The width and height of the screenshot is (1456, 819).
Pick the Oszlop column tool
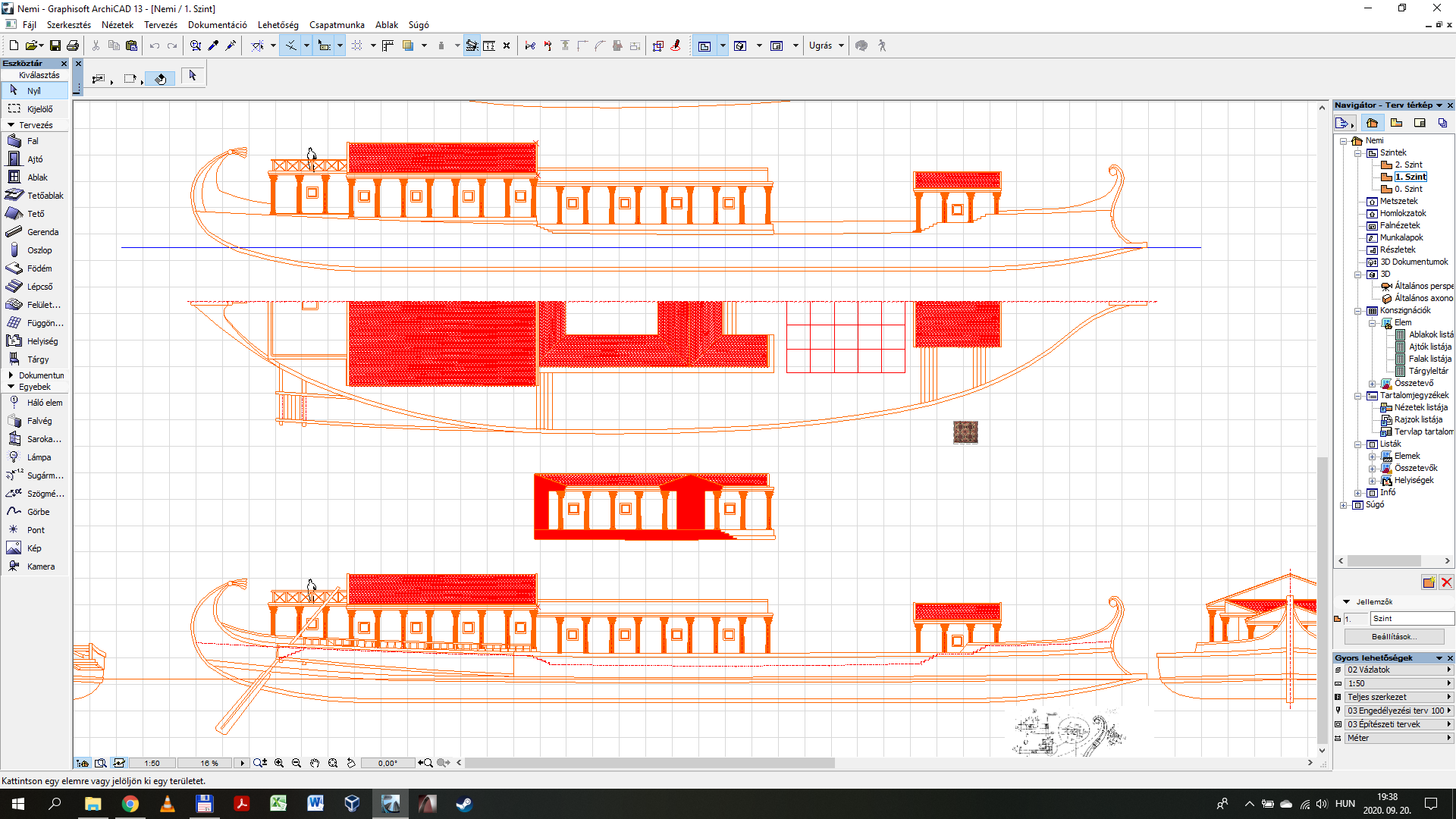35,250
